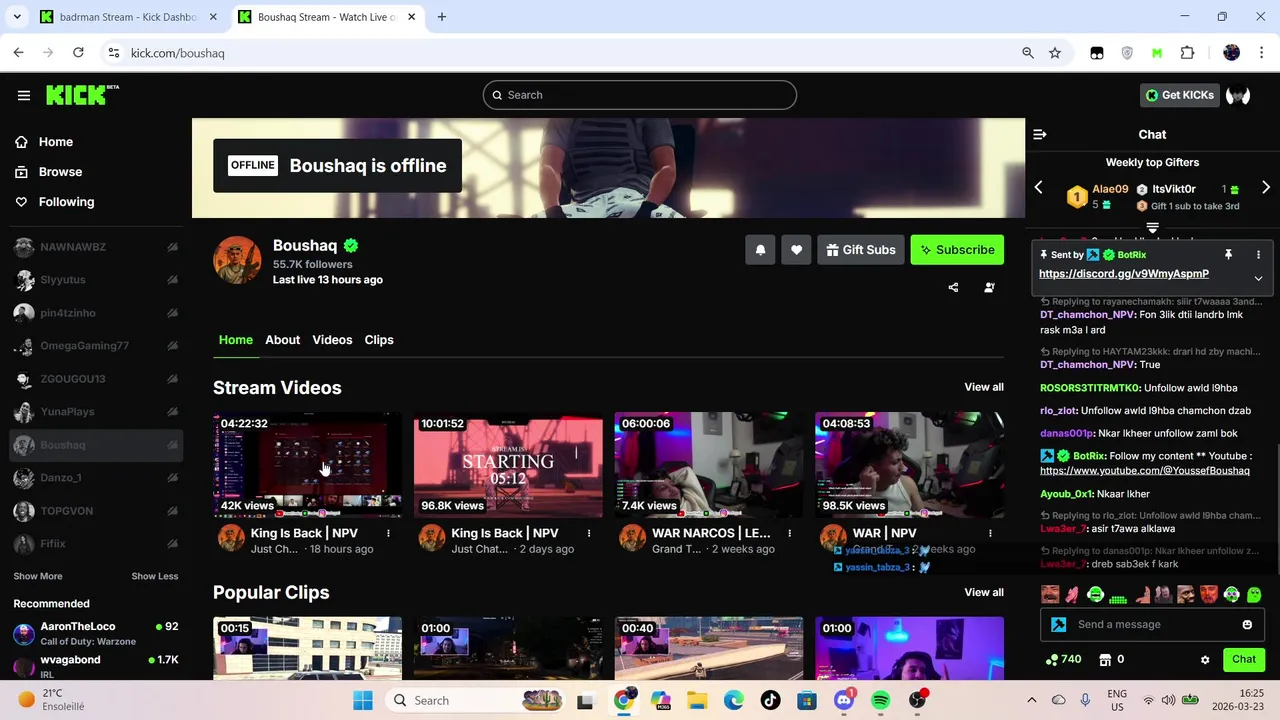This screenshot has height=720, width=1280.
Task: Collapse the gifters leaderboard with the down handle
Action: [x=1152, y=228]
